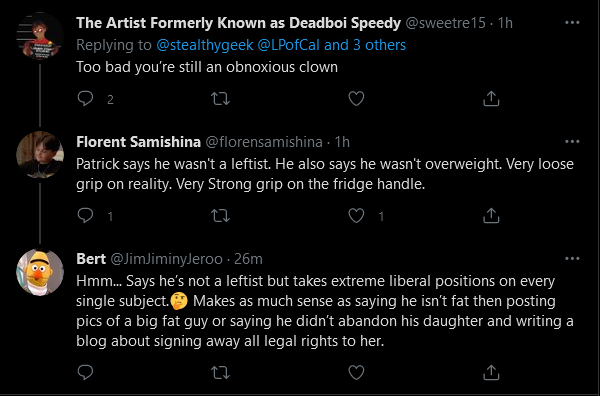The height and width of the screenshot is (396, 600).
Task: Open the @stealthygeek profile link
Action: pyautogui.click(x=205, y=45)
